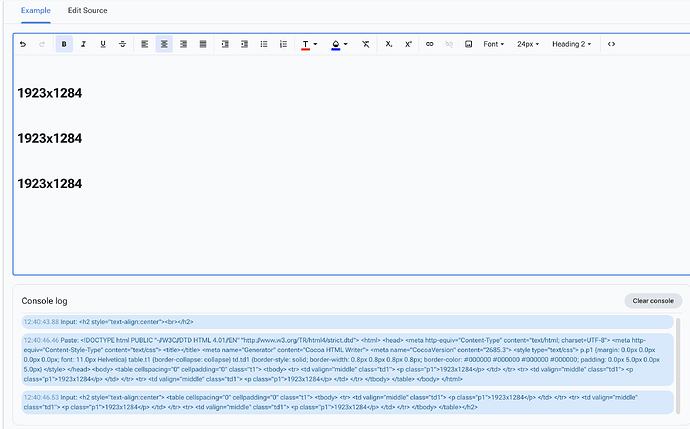
Task: Expand the Heading 2 format dropdown
Action: (572, 44)
